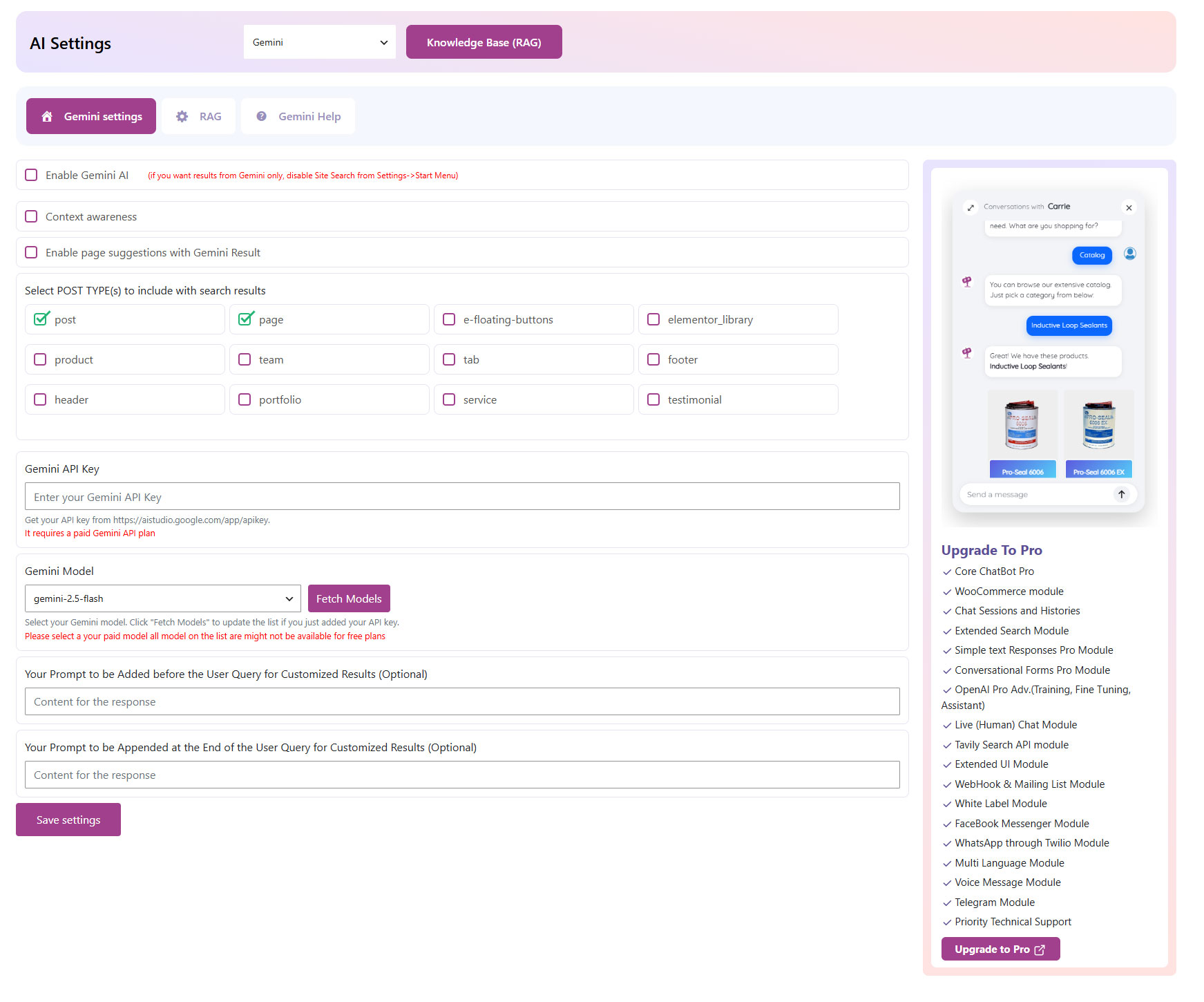Click the 'Upgrade To Pro' heading

pos(991,550)
